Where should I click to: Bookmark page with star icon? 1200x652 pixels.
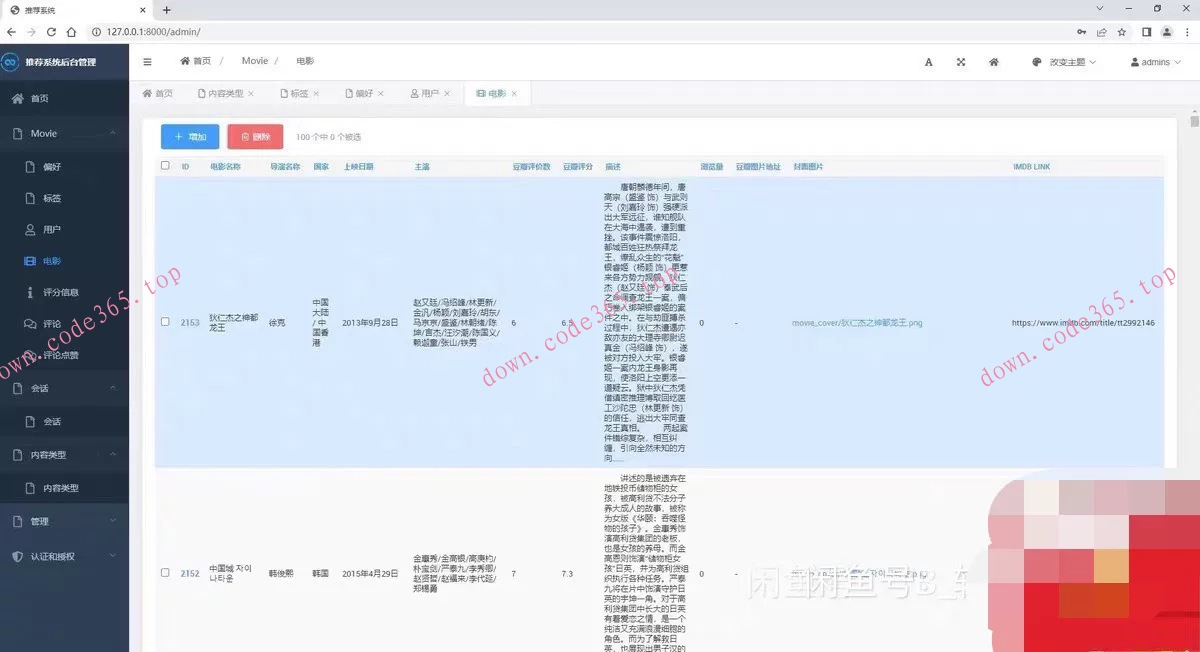(x=1120, y=32)
